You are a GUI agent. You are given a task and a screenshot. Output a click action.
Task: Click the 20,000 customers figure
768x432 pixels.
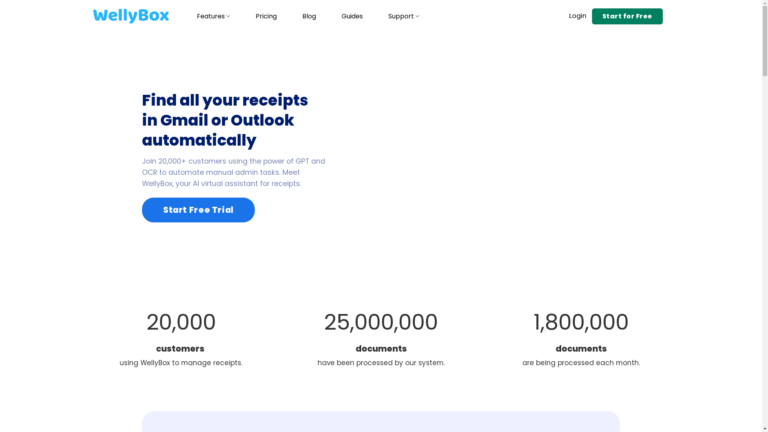click(x=181, y=322)
